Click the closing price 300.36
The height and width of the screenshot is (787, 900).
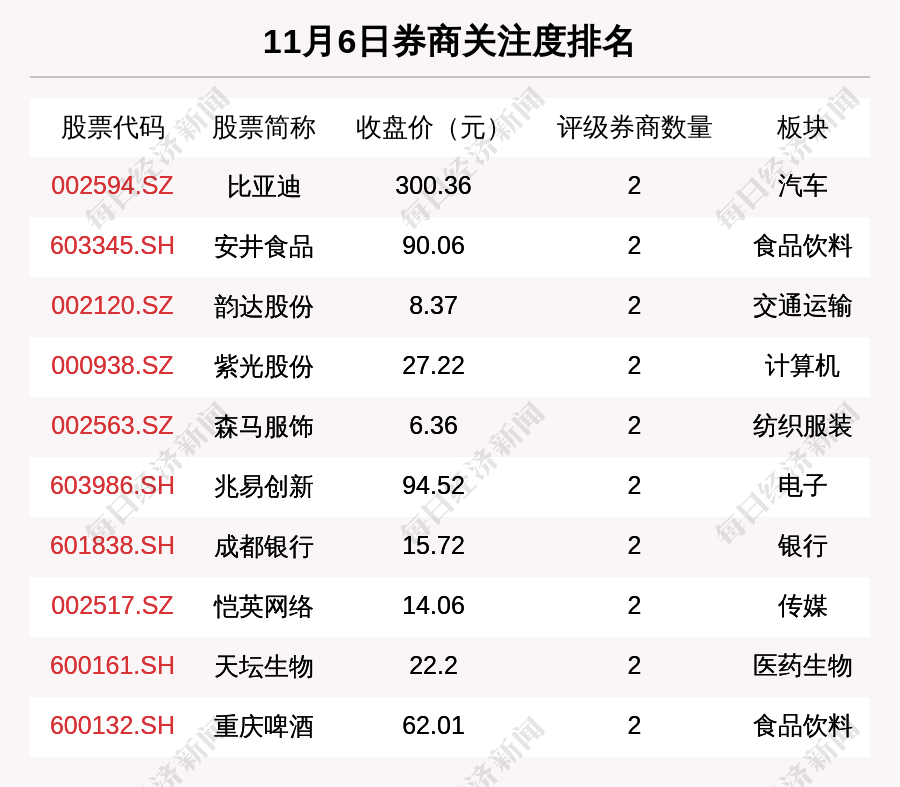tap(433, 186)
